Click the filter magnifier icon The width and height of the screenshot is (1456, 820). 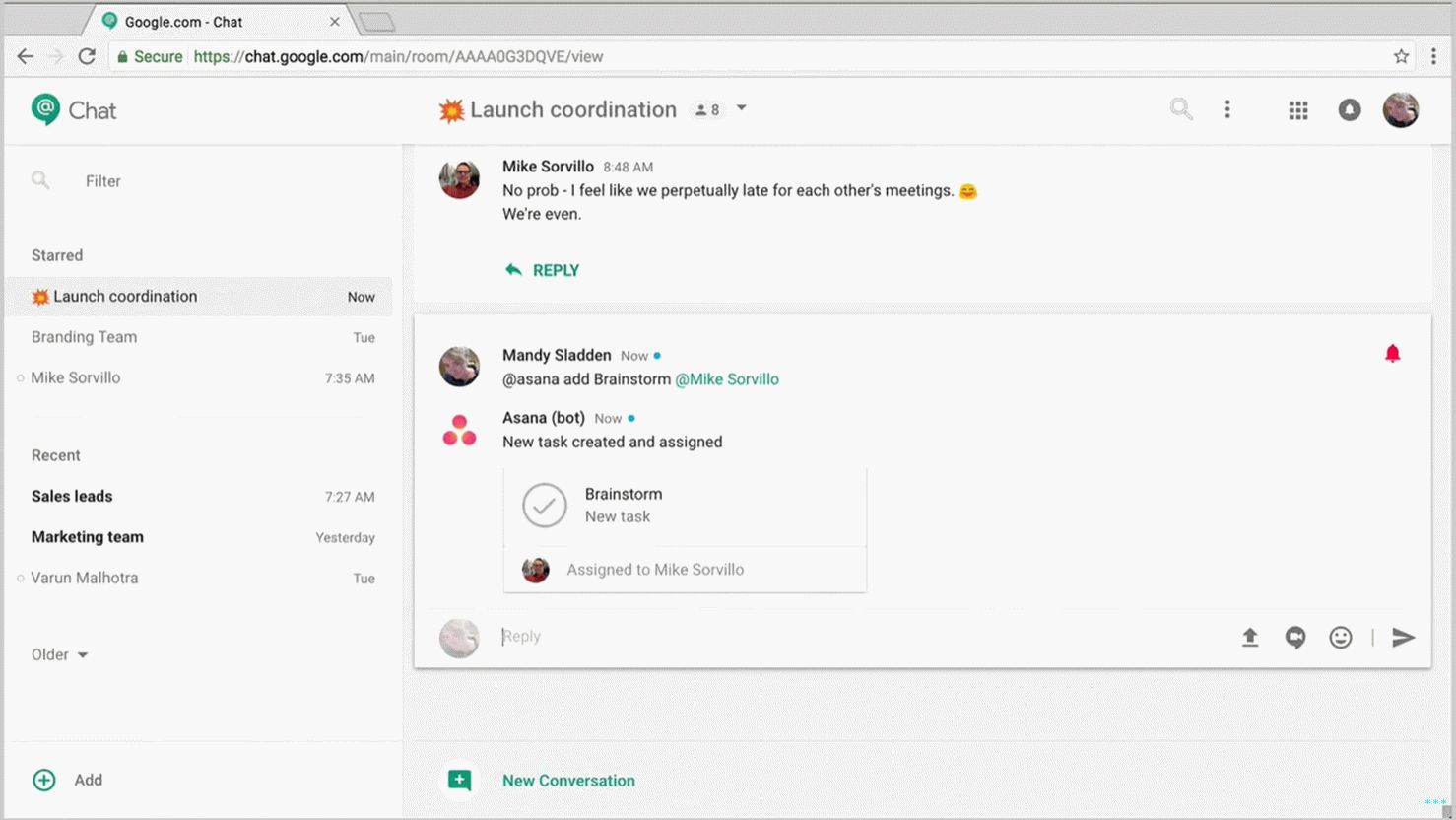[x=40, y=180]
